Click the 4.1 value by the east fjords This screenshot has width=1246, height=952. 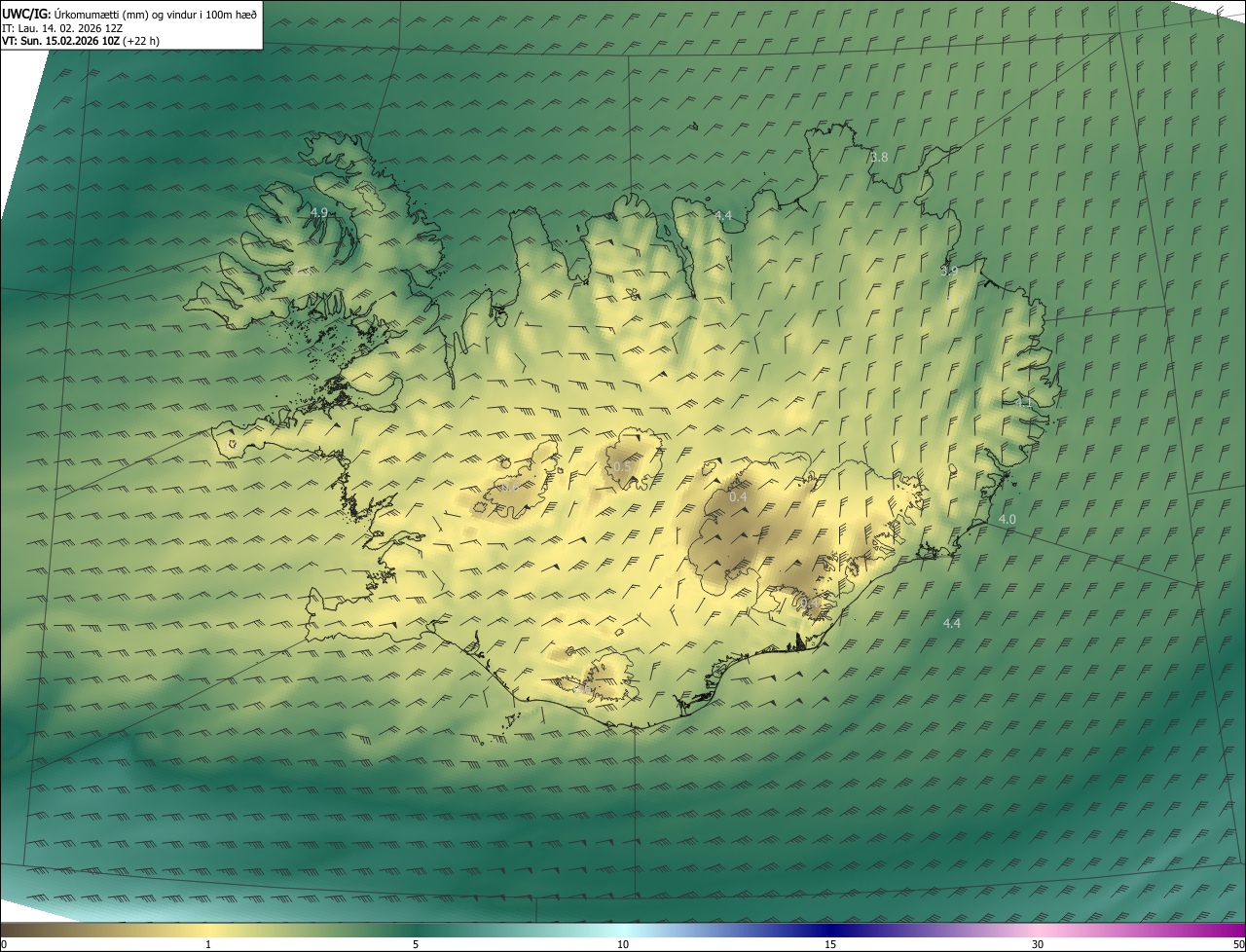[1023, 402]
